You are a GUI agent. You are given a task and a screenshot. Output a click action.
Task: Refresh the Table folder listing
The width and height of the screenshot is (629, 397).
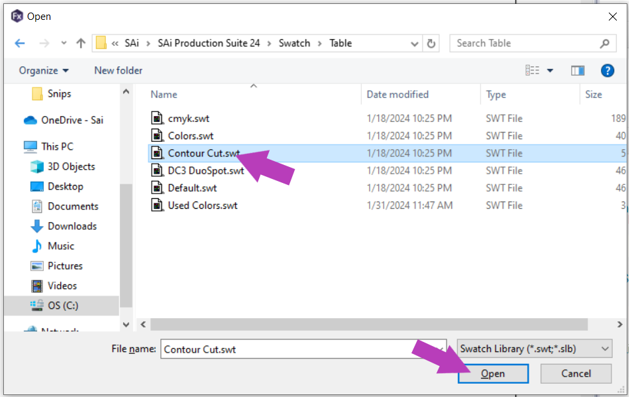[431, 43]
